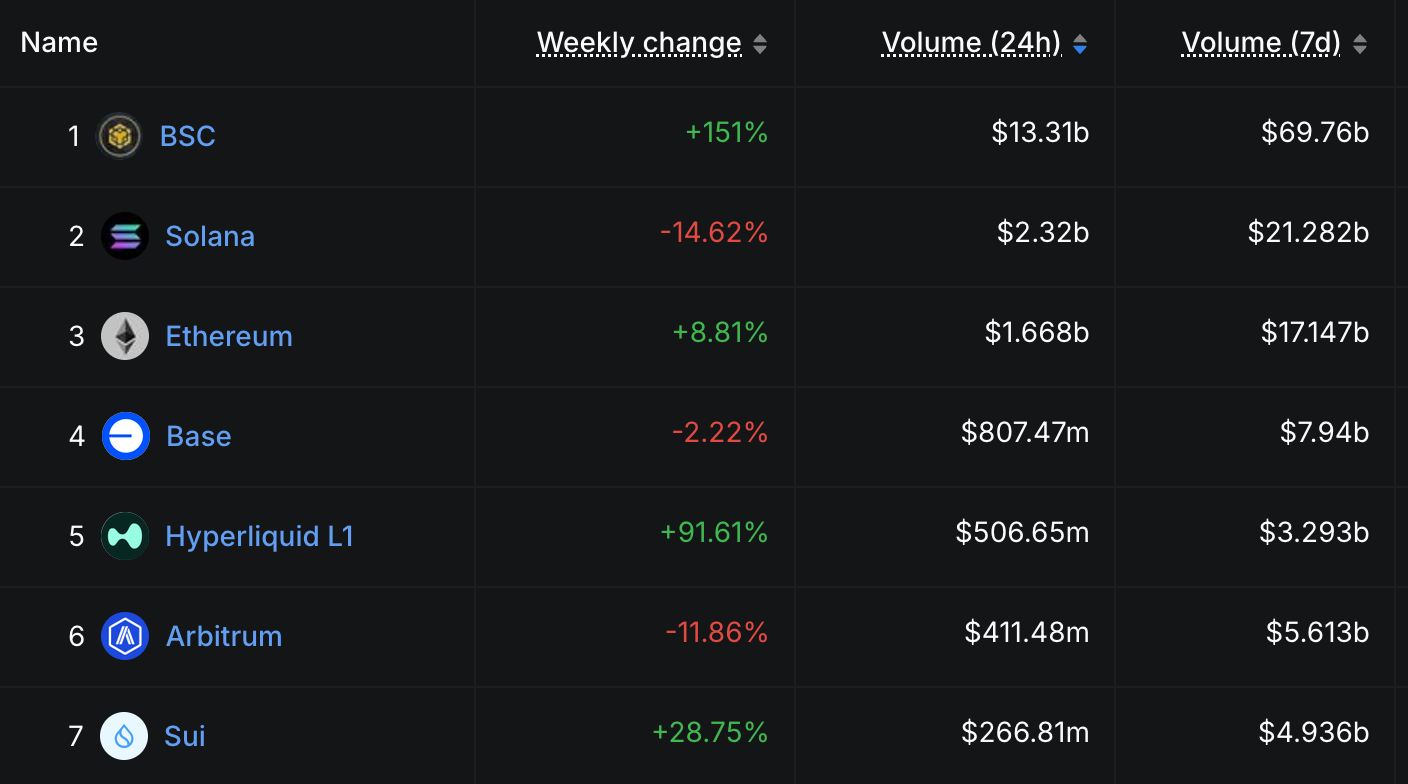Toggle descending sort on Volume (7d)

pyautogui.click(x=1360, y=47)
